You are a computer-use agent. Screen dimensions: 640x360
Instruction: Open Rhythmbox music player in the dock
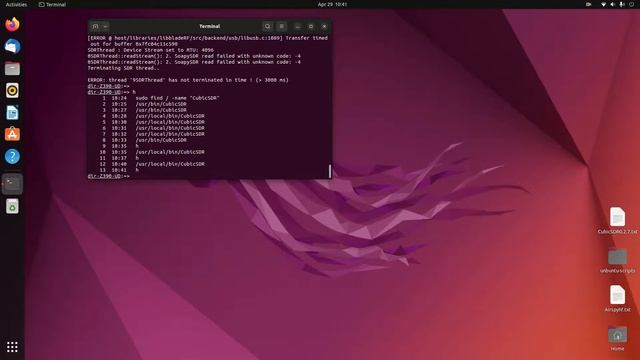point(12,91)
